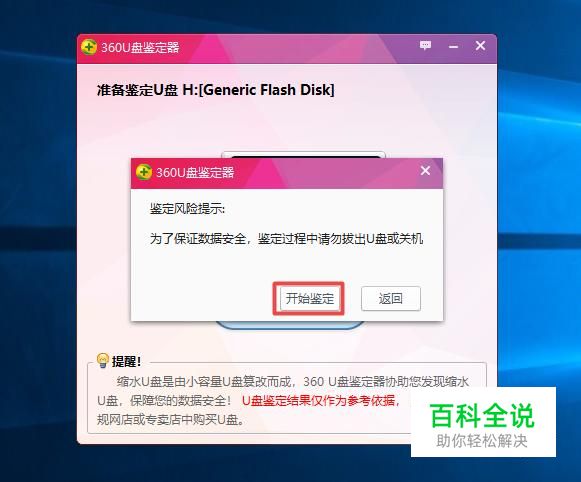Close the main 360U盘鉴定器 window
Viewport: 581px width, 482px height.
[x=480, y=46]
